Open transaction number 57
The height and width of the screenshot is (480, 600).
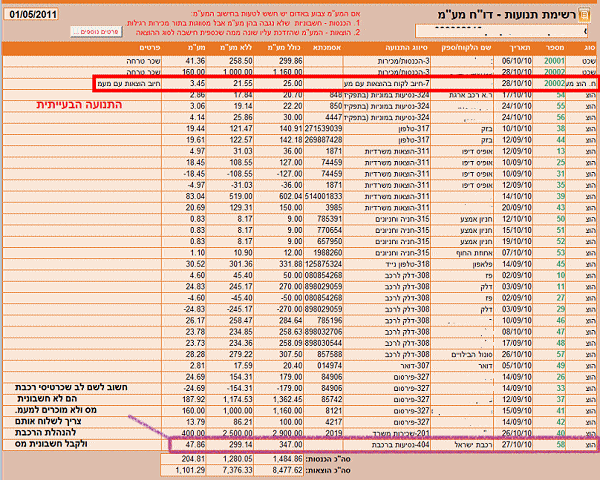[x=561, y=354]
